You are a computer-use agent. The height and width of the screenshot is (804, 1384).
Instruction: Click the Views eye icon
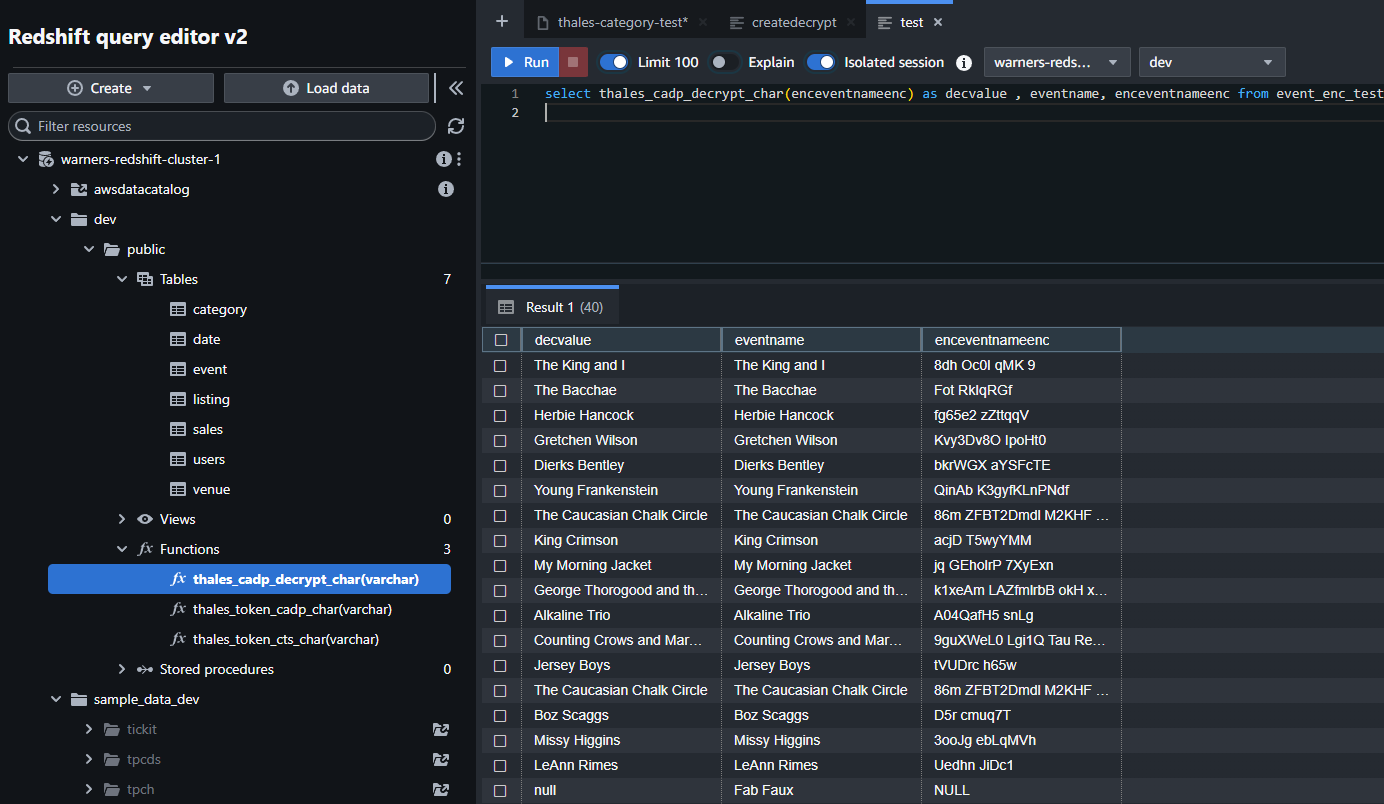click(145, 519)
